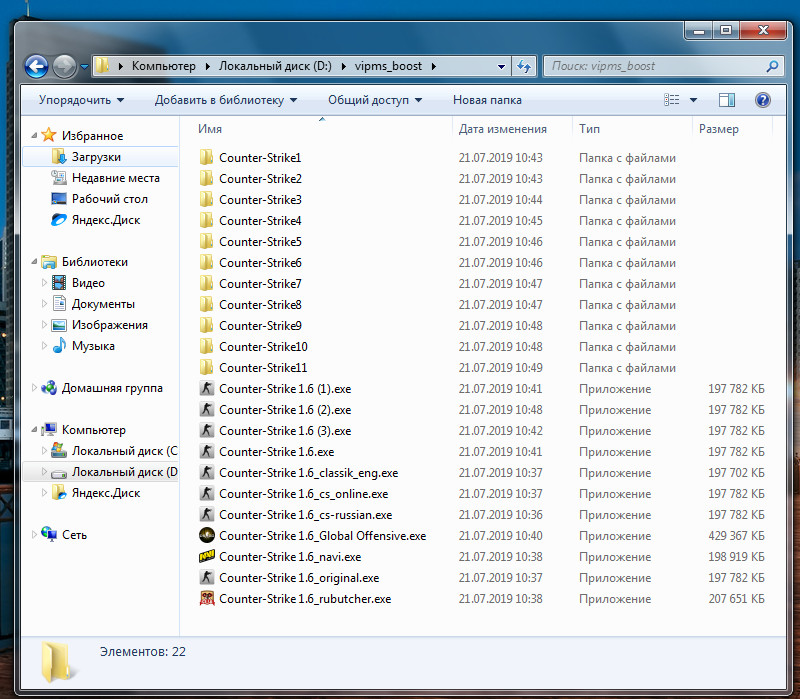
Task: Select the Counter-Strike1 folder icon
Action: tap(206, 157)
